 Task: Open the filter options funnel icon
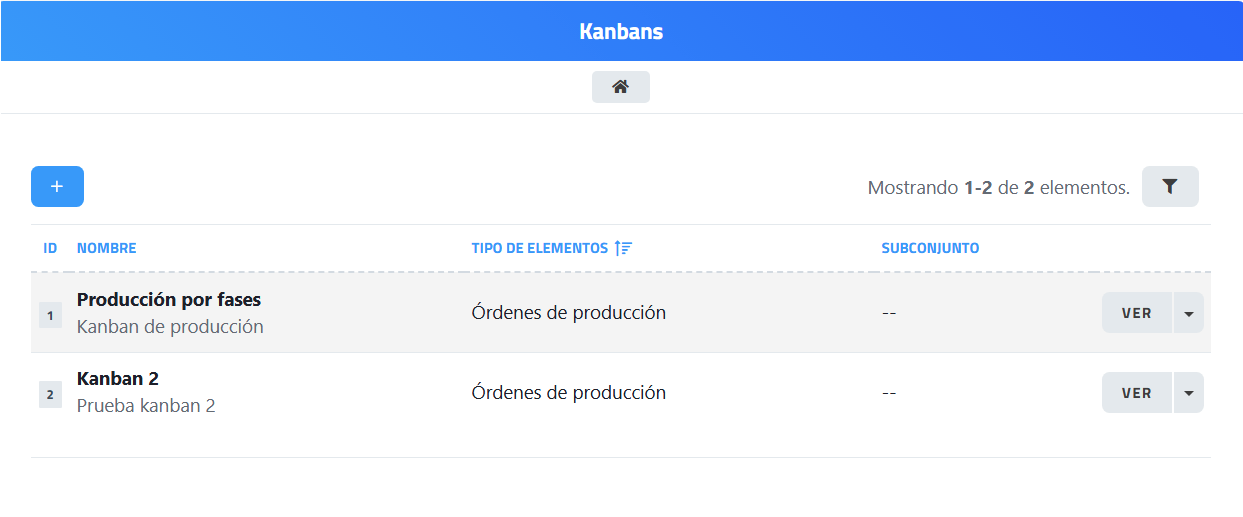(x=1170, y=187)
